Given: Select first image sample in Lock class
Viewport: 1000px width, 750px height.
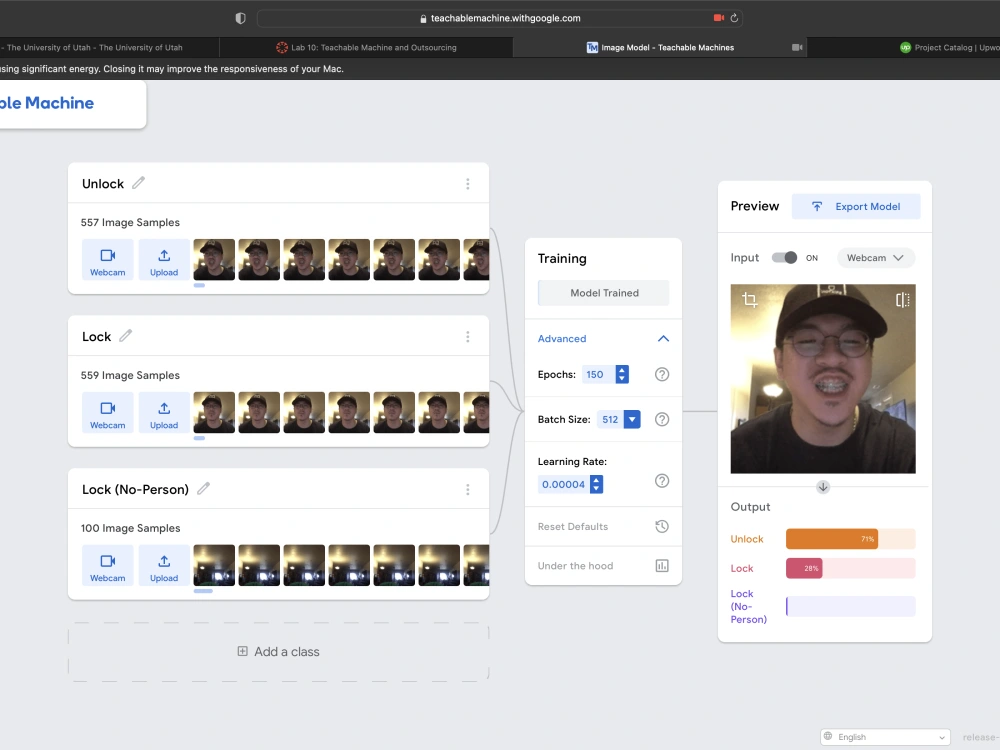Looking at the screenshot, I should (x=214, y=413).
